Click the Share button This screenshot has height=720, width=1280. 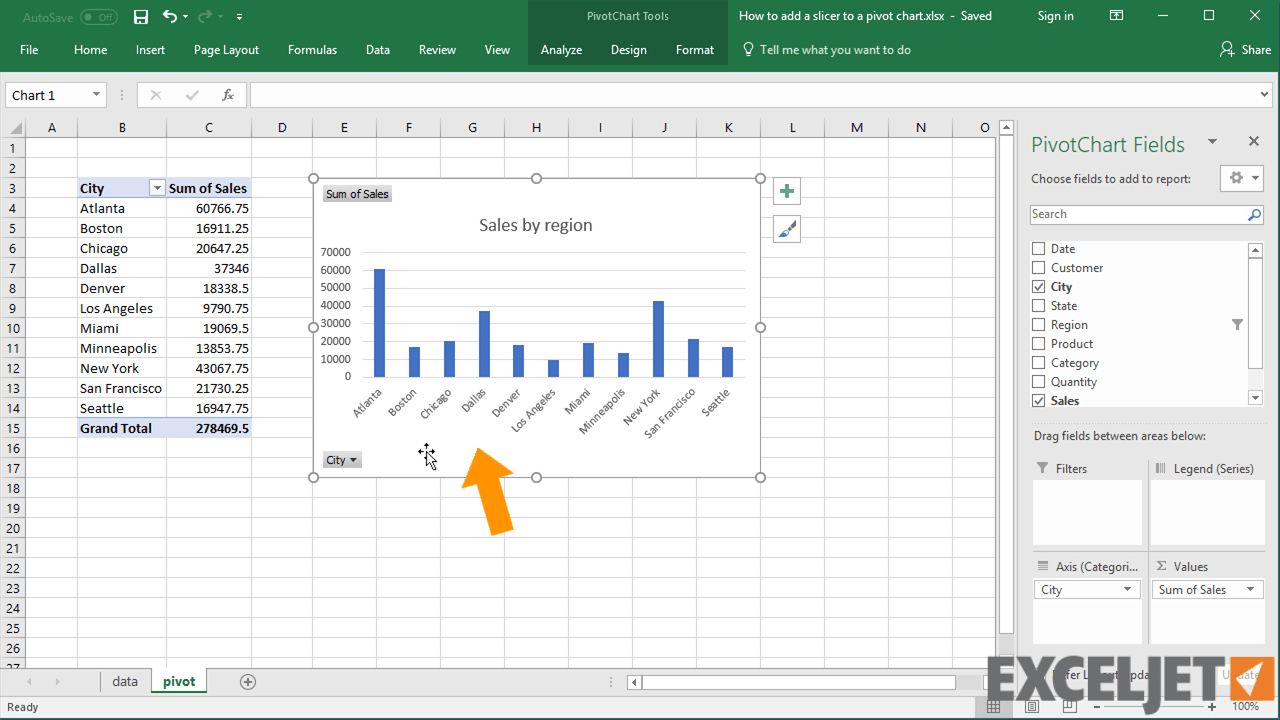[x=1244, y=48]
